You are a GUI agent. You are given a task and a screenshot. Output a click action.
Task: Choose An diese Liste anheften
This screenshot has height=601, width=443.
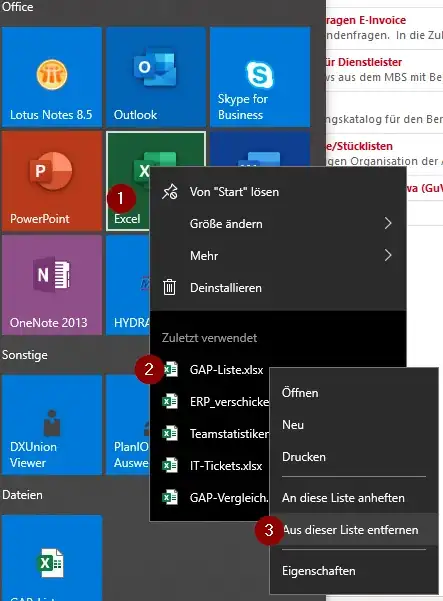coord(354,498)
